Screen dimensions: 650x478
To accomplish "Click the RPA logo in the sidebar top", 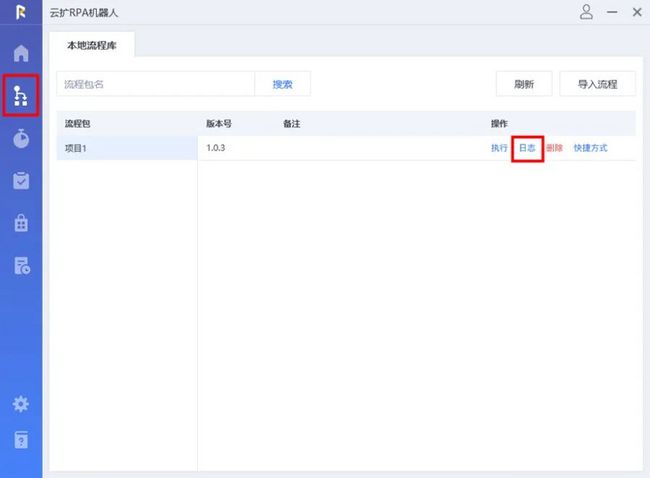I will [21, 12].
